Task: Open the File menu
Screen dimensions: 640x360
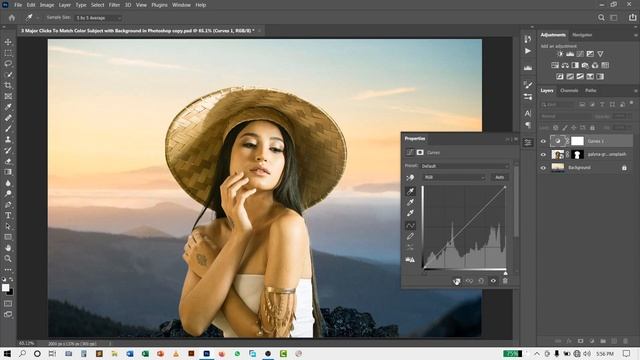Action: point(18,5)
